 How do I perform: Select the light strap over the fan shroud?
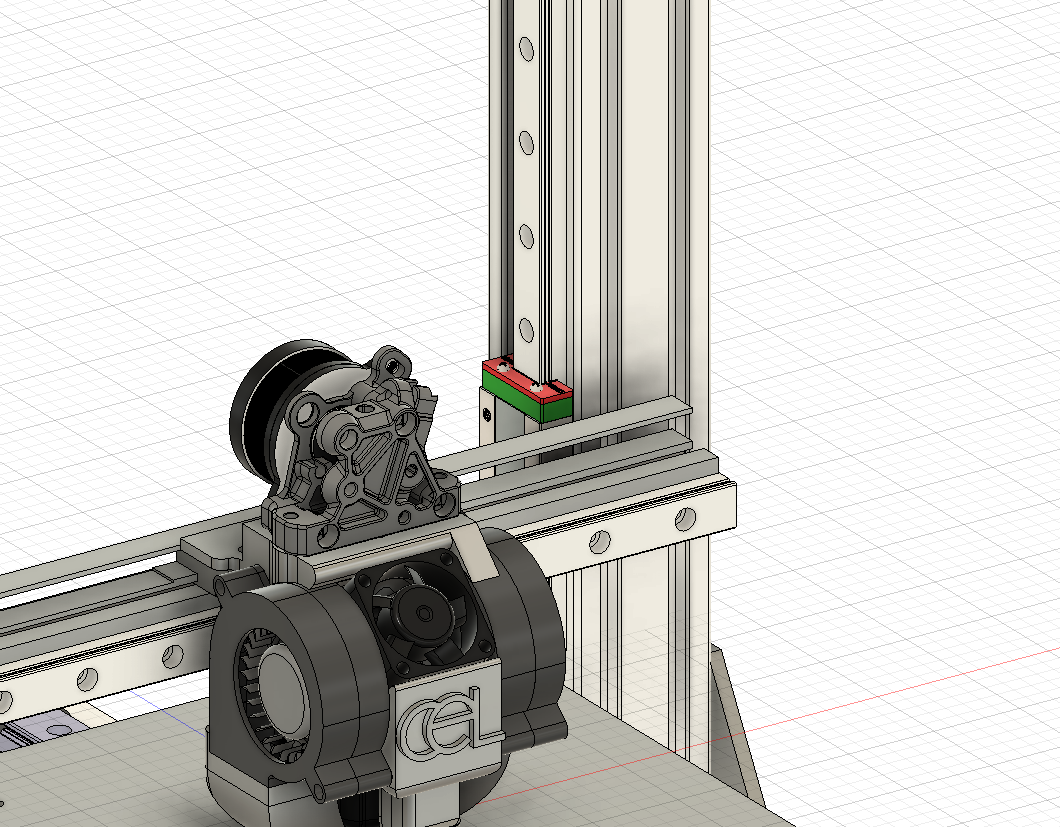478,556
